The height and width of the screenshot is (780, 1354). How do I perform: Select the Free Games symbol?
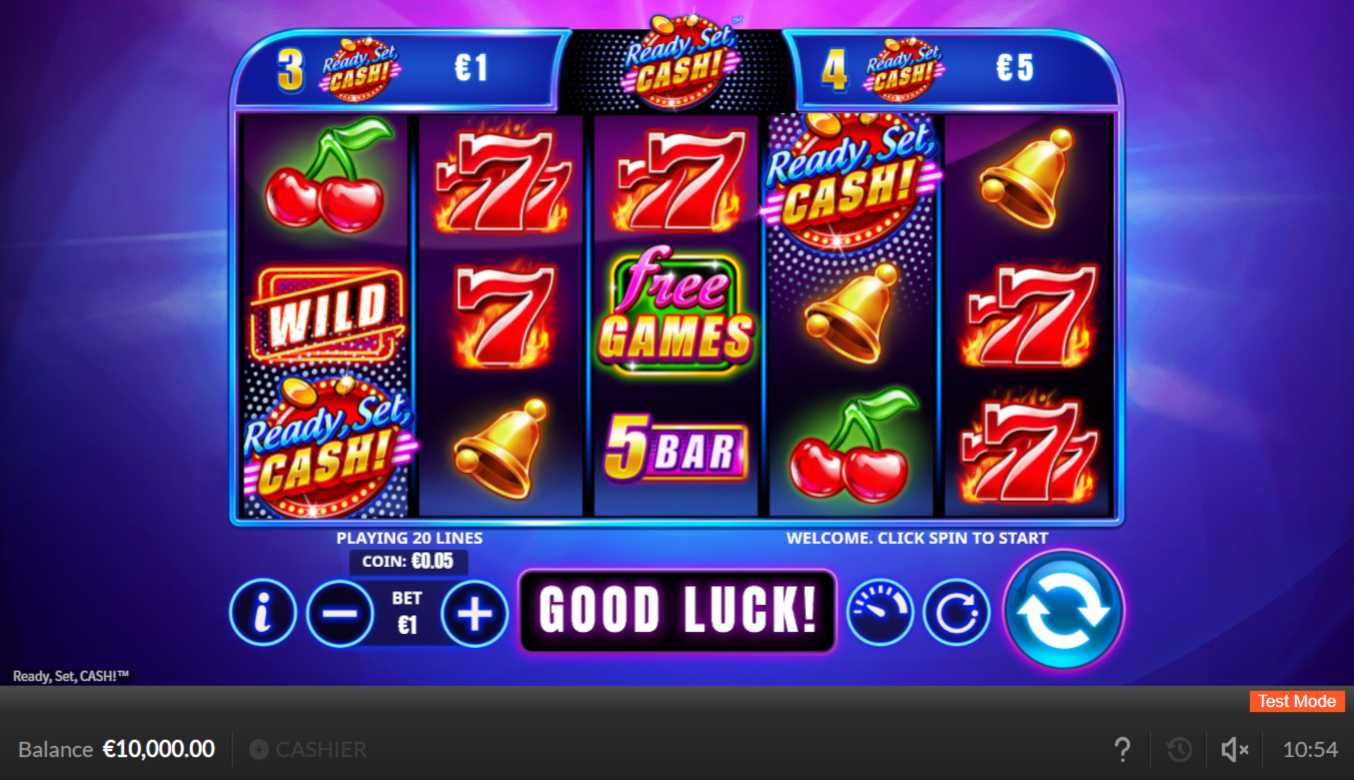coord(676,312)
